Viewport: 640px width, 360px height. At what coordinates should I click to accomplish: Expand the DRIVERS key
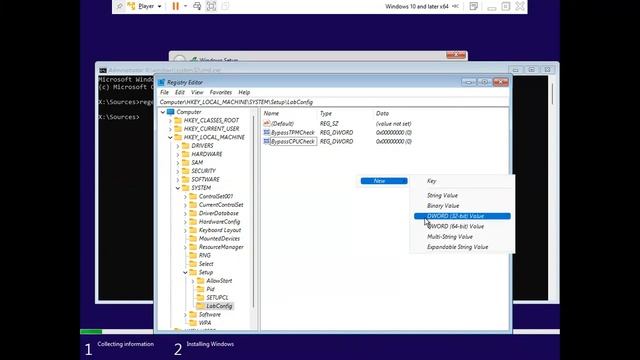(x=178, y=146)
